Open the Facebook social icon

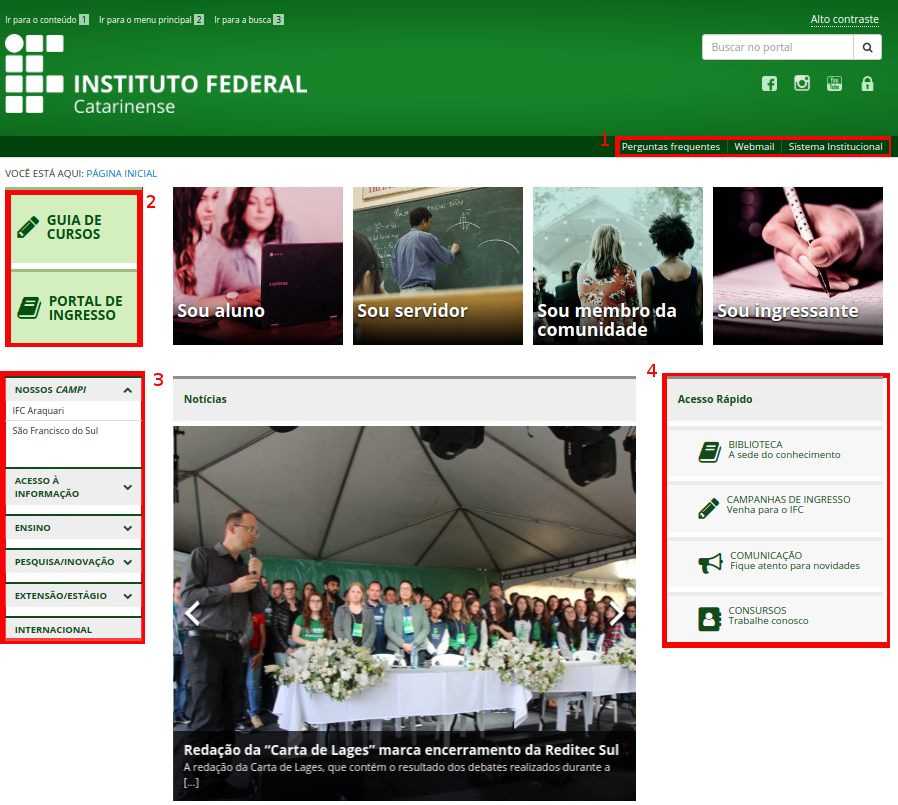coord(769,84)
